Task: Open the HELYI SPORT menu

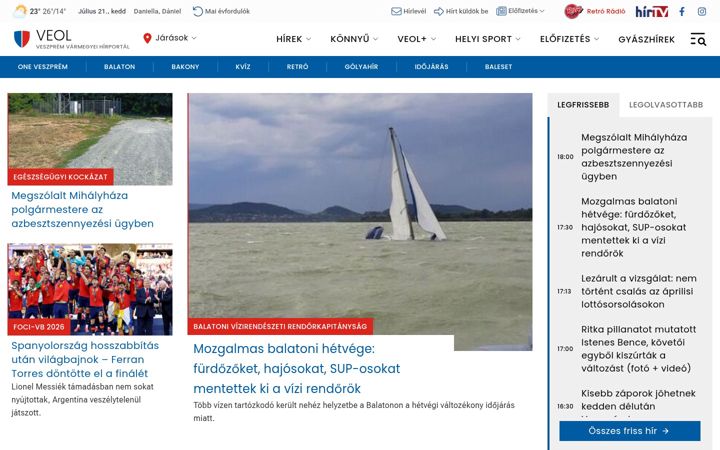Action: (x=483, y=39)
